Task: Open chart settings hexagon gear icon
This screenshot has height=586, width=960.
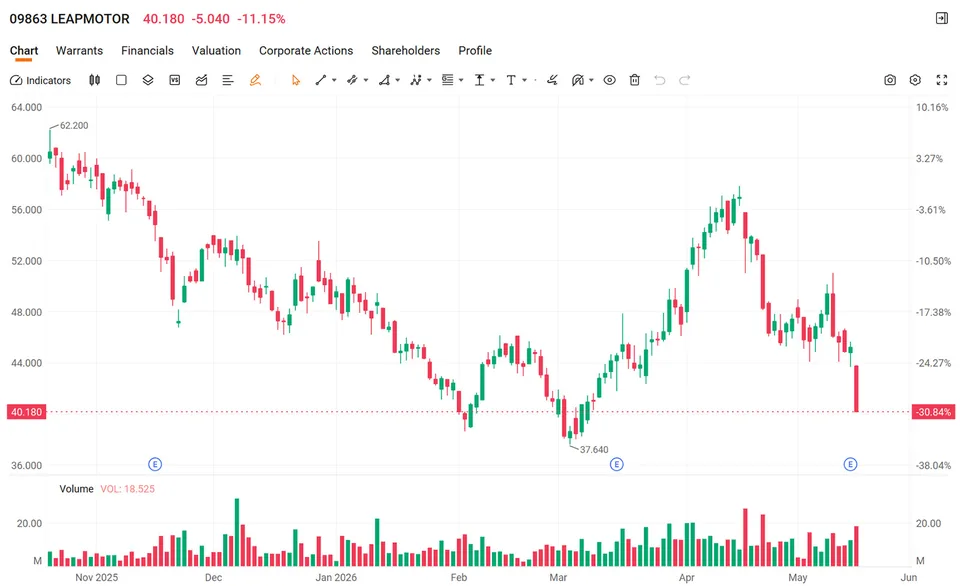Action: click(915, 80)
